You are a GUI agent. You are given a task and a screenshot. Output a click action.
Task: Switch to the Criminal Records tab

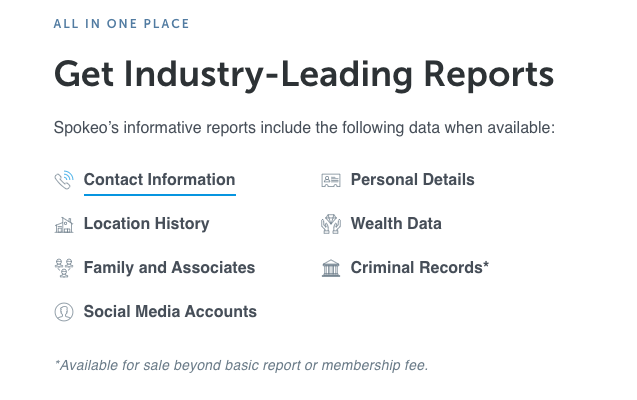point(416,268)
